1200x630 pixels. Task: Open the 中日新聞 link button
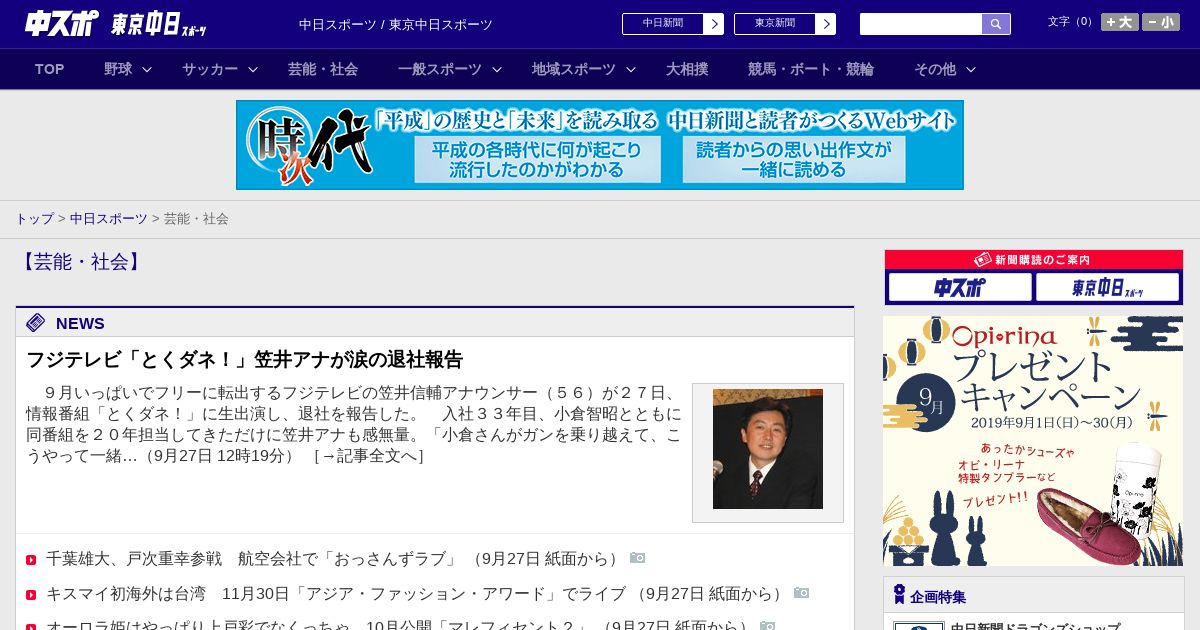coord(663,24)
